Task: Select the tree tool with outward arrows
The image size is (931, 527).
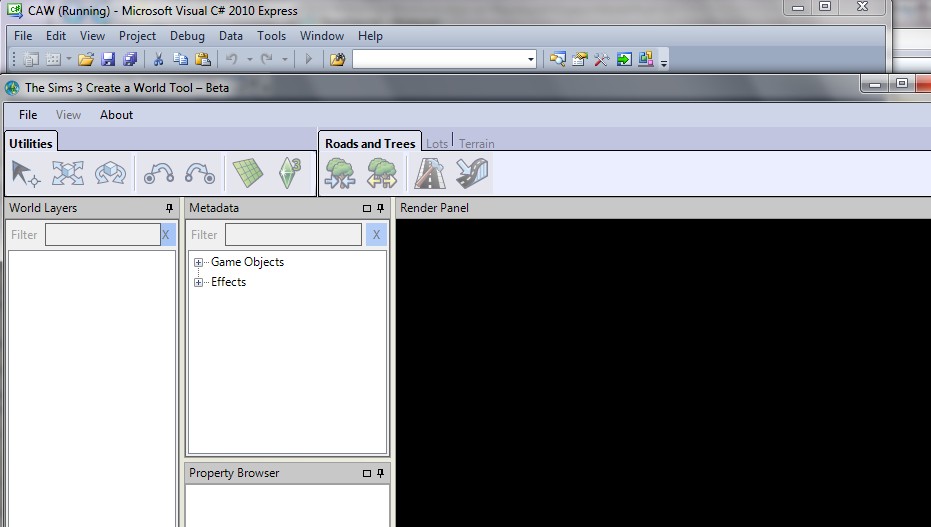Action: [x=381, y=174]
